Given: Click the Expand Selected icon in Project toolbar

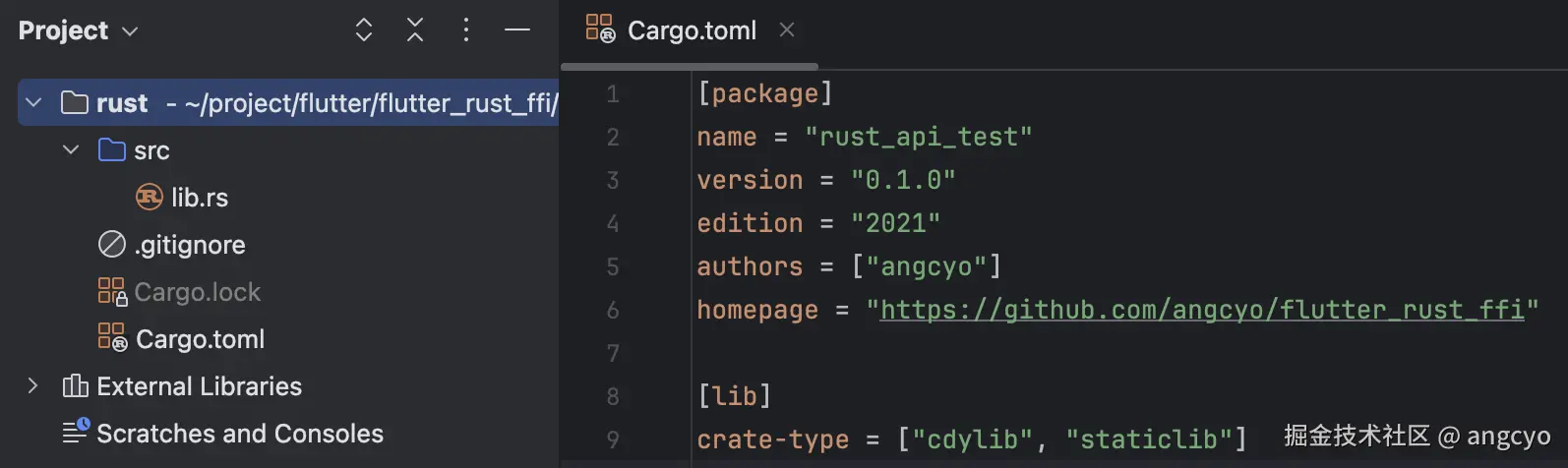Looking at the screenshot, I should click(x=364, y=30).
